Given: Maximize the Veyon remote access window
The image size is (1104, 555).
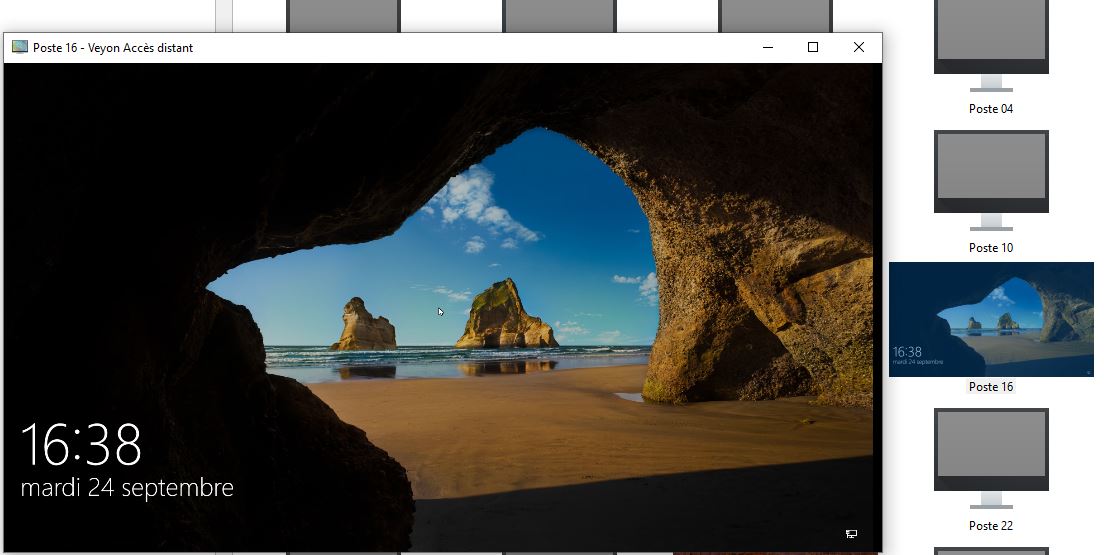Looking at the screenshot, I should 813,47.
